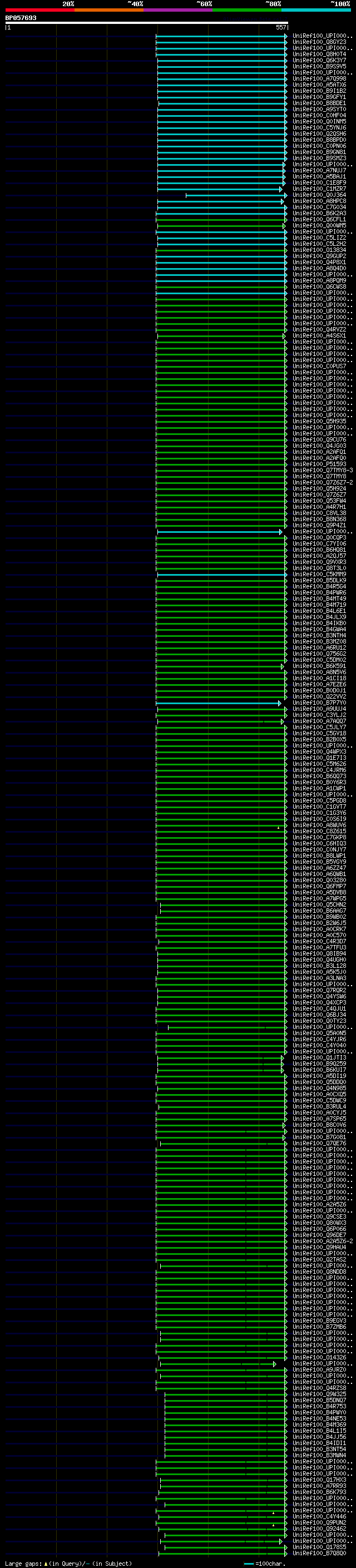Viewport: 356px width, 1568px height.
Task: Select hit UniRef100_C5YNJ6
Action: point(319,127)
